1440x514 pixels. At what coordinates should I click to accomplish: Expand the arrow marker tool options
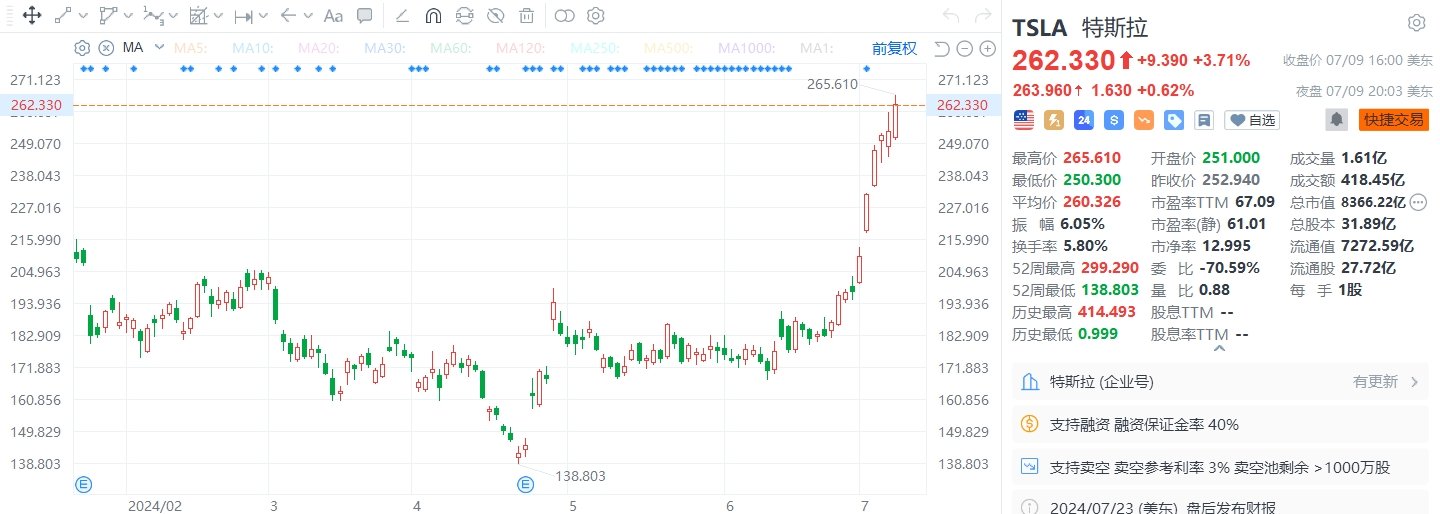point(307,16)
